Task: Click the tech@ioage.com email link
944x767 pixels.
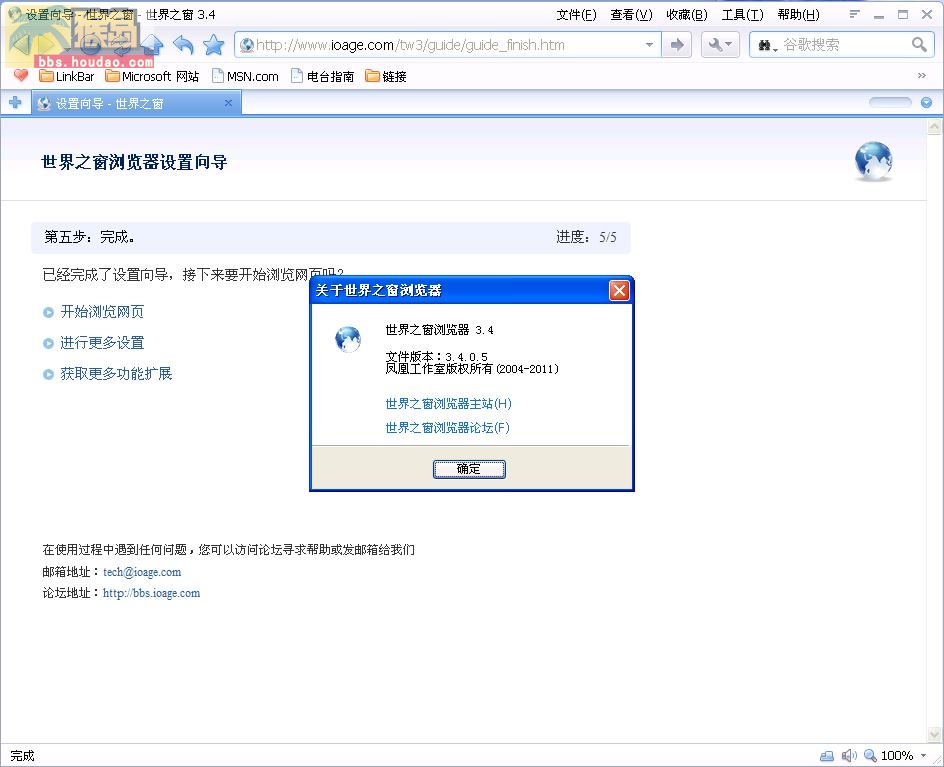Action: click(142, 572)
